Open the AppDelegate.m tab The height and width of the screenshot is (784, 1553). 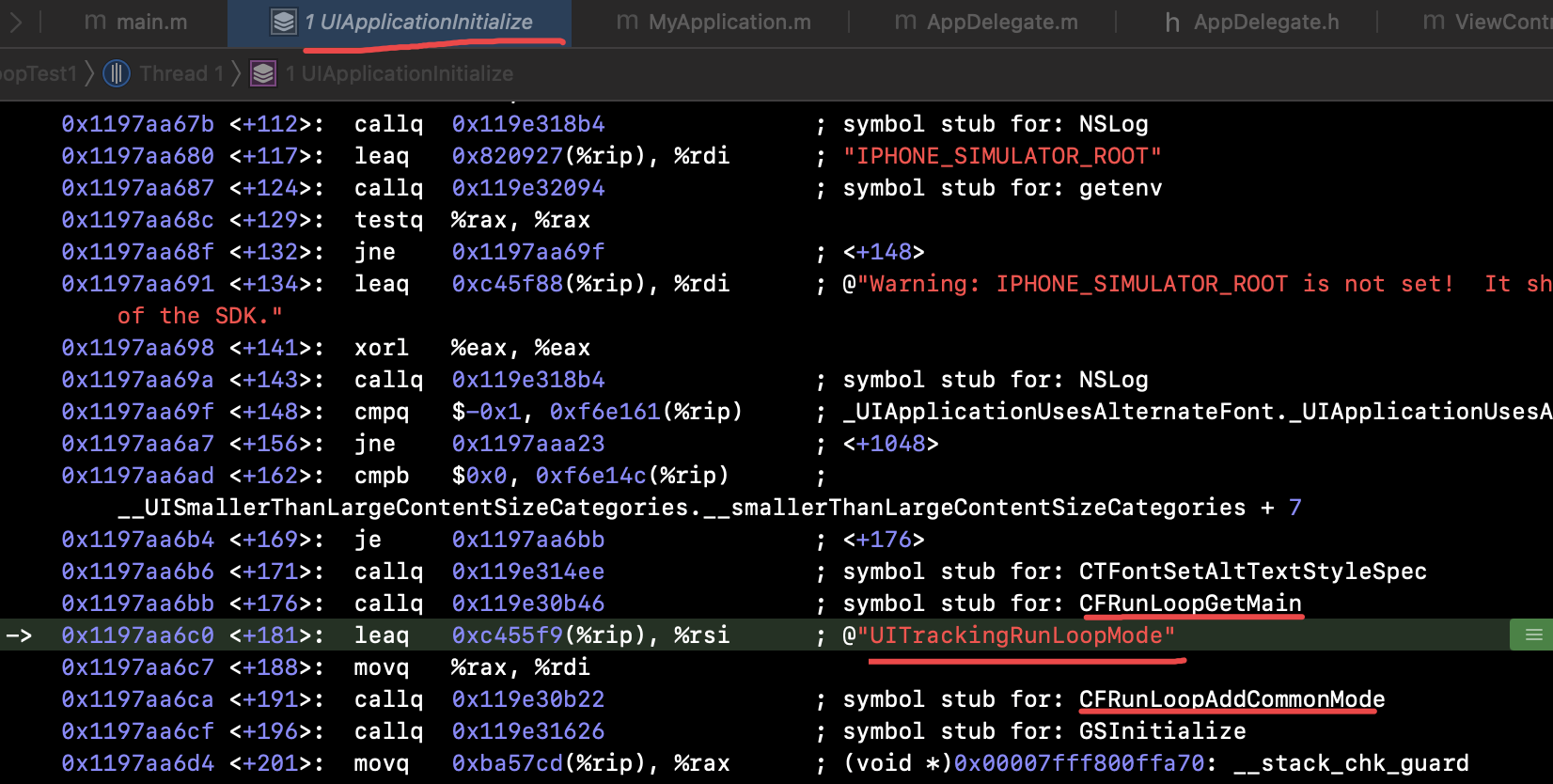[x=986, y=22]
